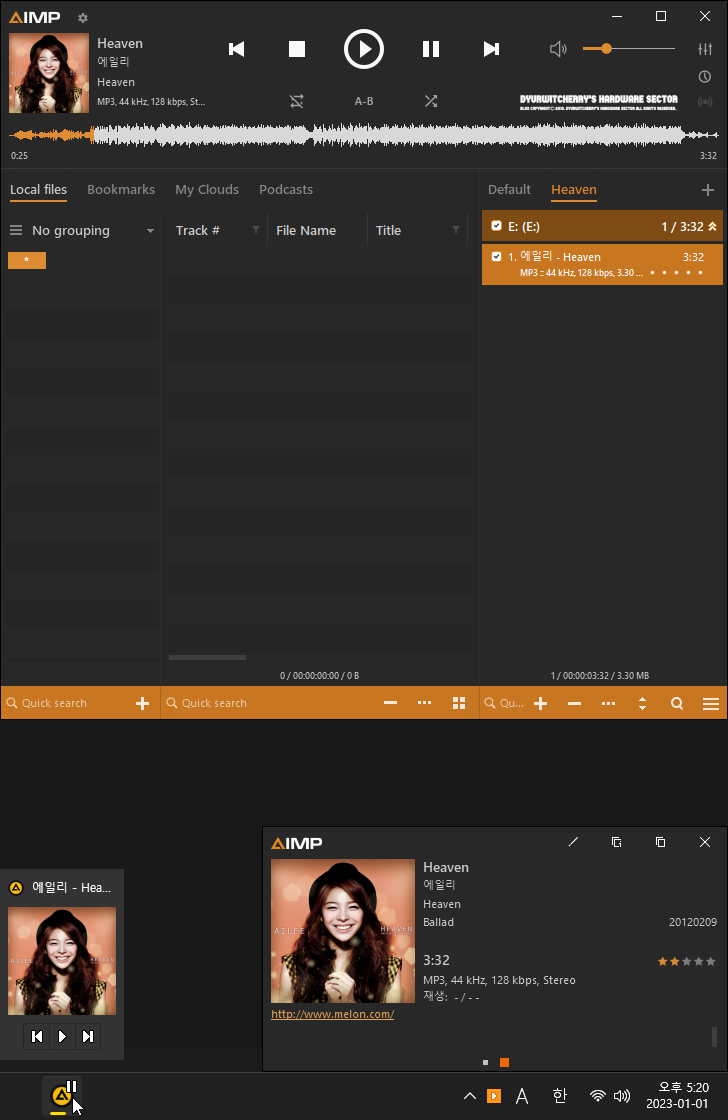Open the internet radio broadcast icon
728x1120 pixels.
pos(705,101)
